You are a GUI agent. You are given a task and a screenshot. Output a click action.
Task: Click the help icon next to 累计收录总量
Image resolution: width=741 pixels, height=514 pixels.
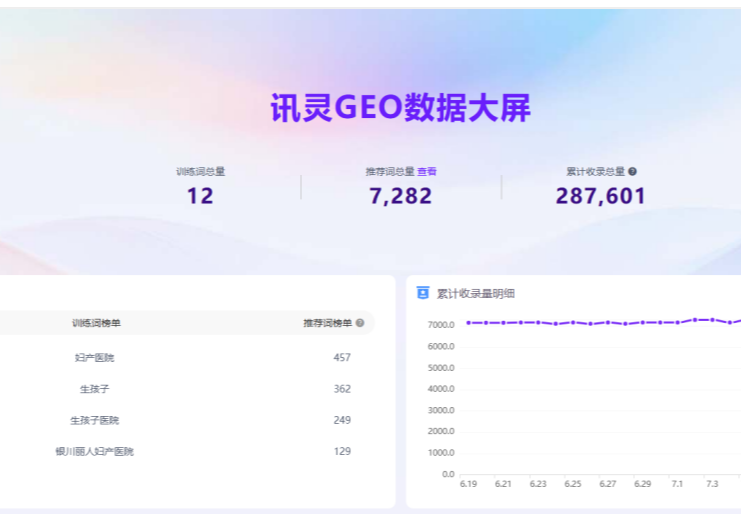632,171
